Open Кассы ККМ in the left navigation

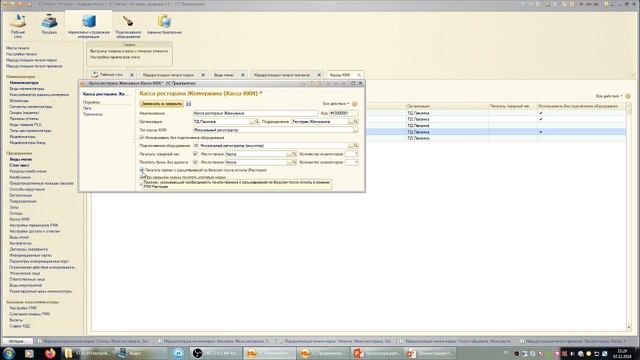(x=20, y=219)
